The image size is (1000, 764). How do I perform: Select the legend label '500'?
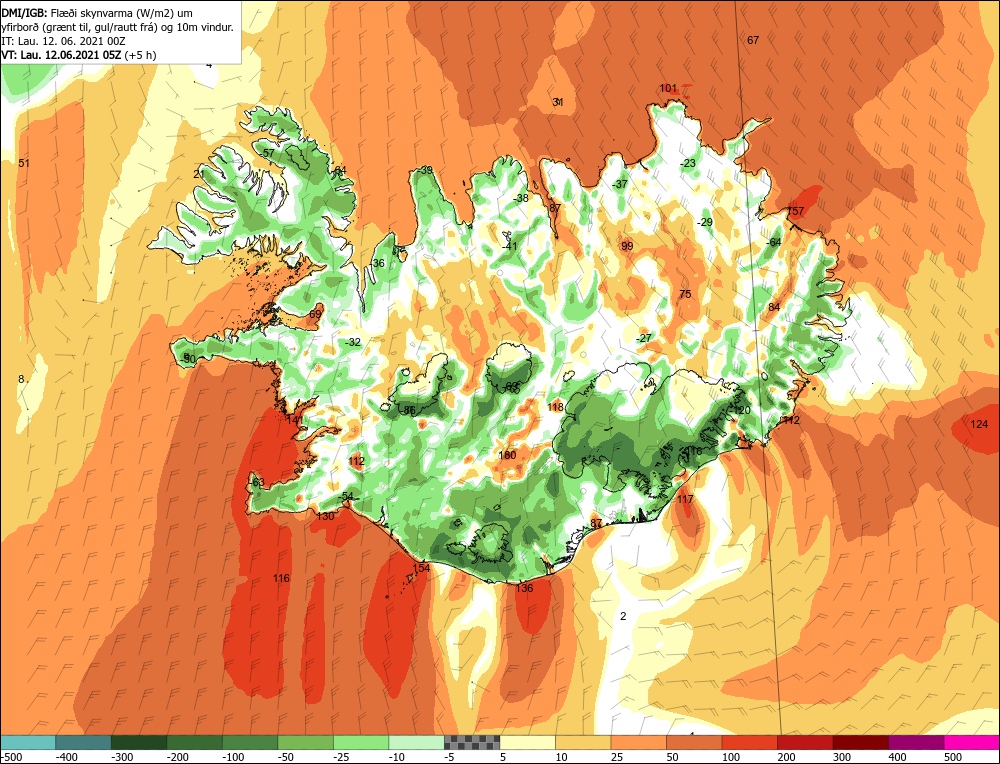[x=953, y=757]
